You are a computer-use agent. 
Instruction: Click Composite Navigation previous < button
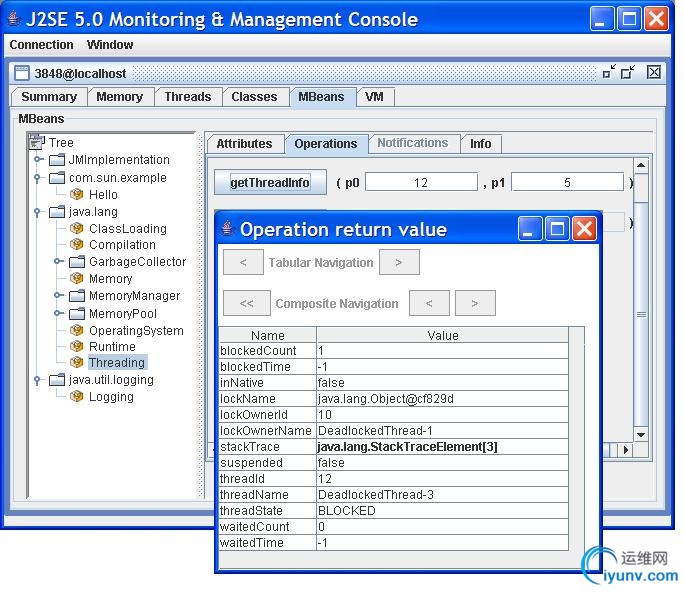tap(429, 303)
